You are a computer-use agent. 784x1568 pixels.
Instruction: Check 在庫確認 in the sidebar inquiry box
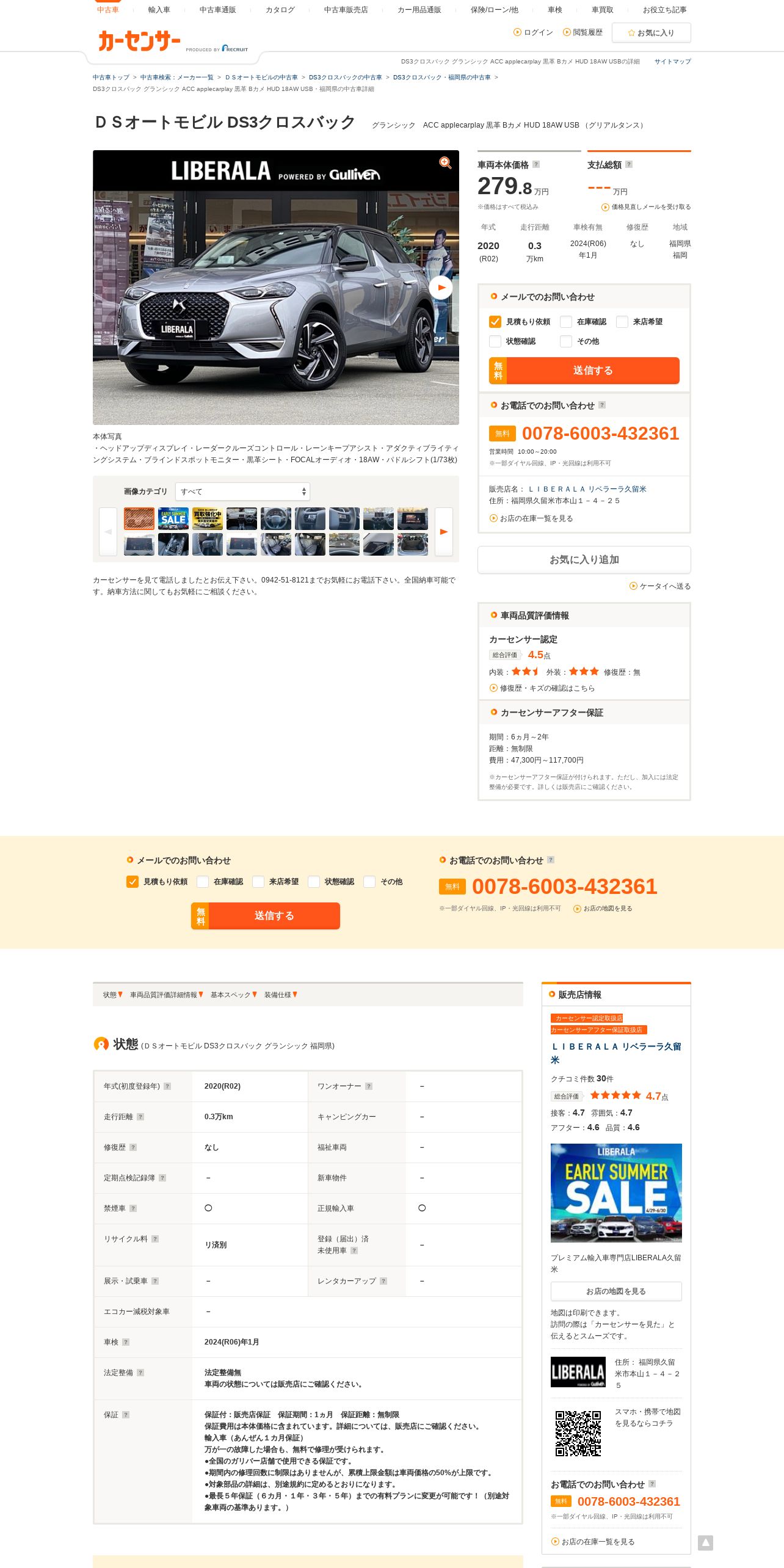pos(566,322)
